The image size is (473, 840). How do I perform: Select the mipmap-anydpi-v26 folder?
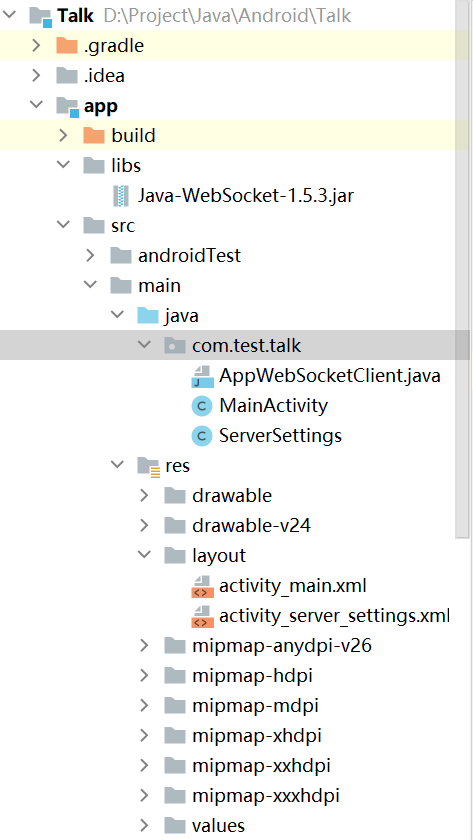(282, 646)
